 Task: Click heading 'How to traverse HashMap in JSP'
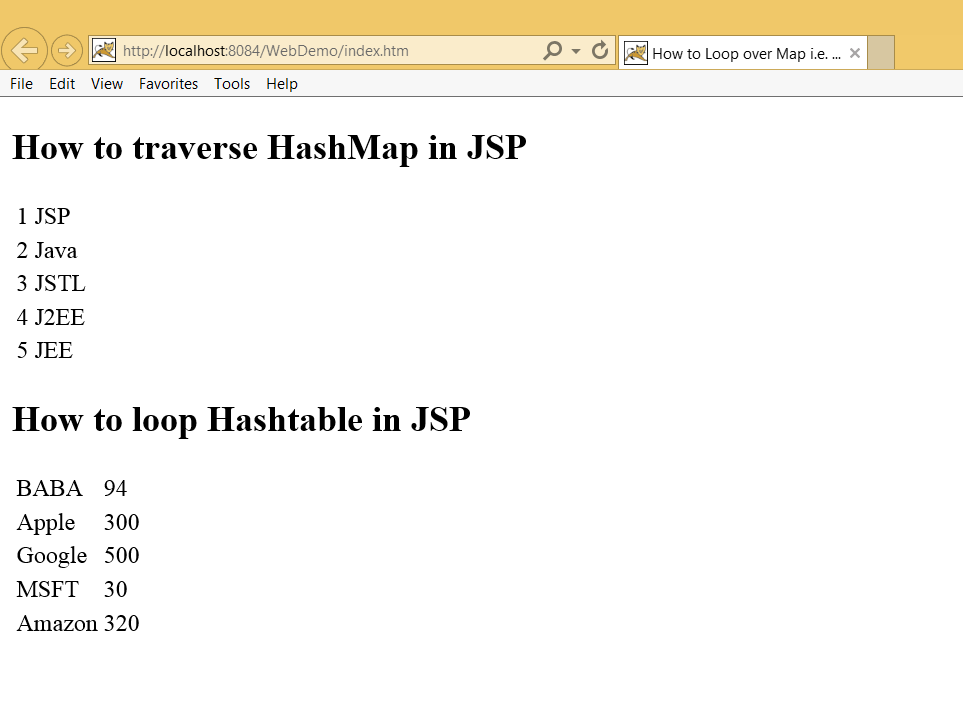(x=270, y=148)
